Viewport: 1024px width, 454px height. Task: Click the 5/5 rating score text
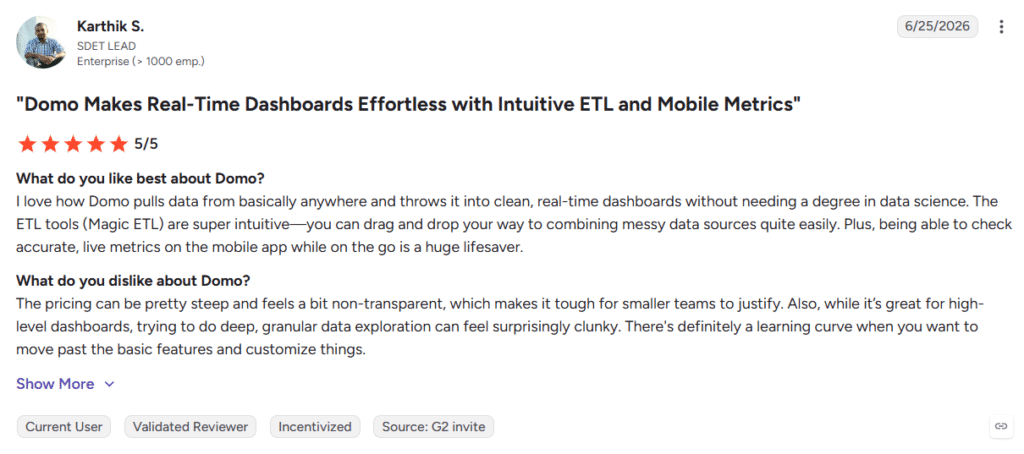pyautogui.click(x=146, y=144)
